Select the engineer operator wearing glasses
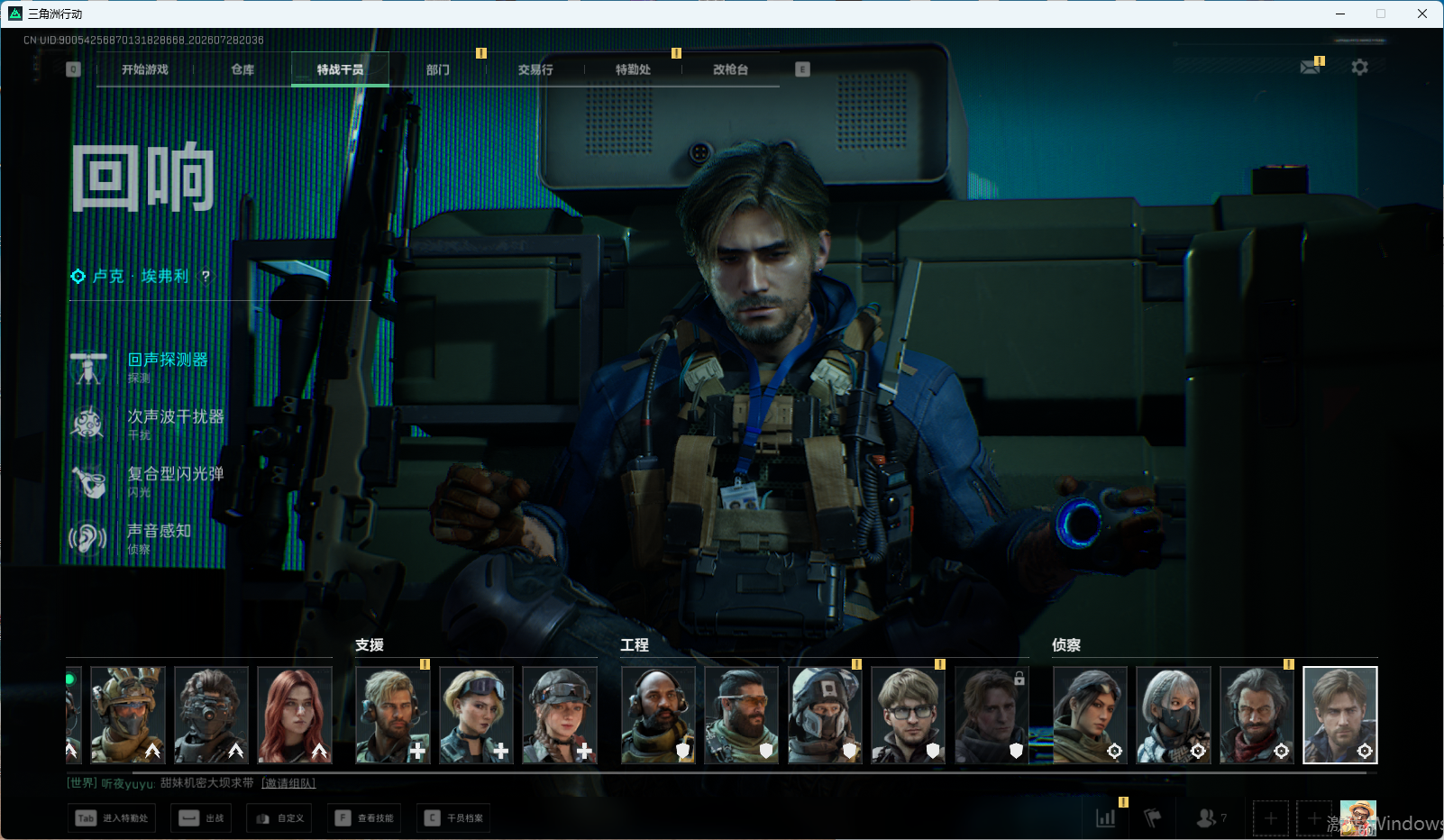The height and width of the screenshot is (840, 1444). point(909,716)
